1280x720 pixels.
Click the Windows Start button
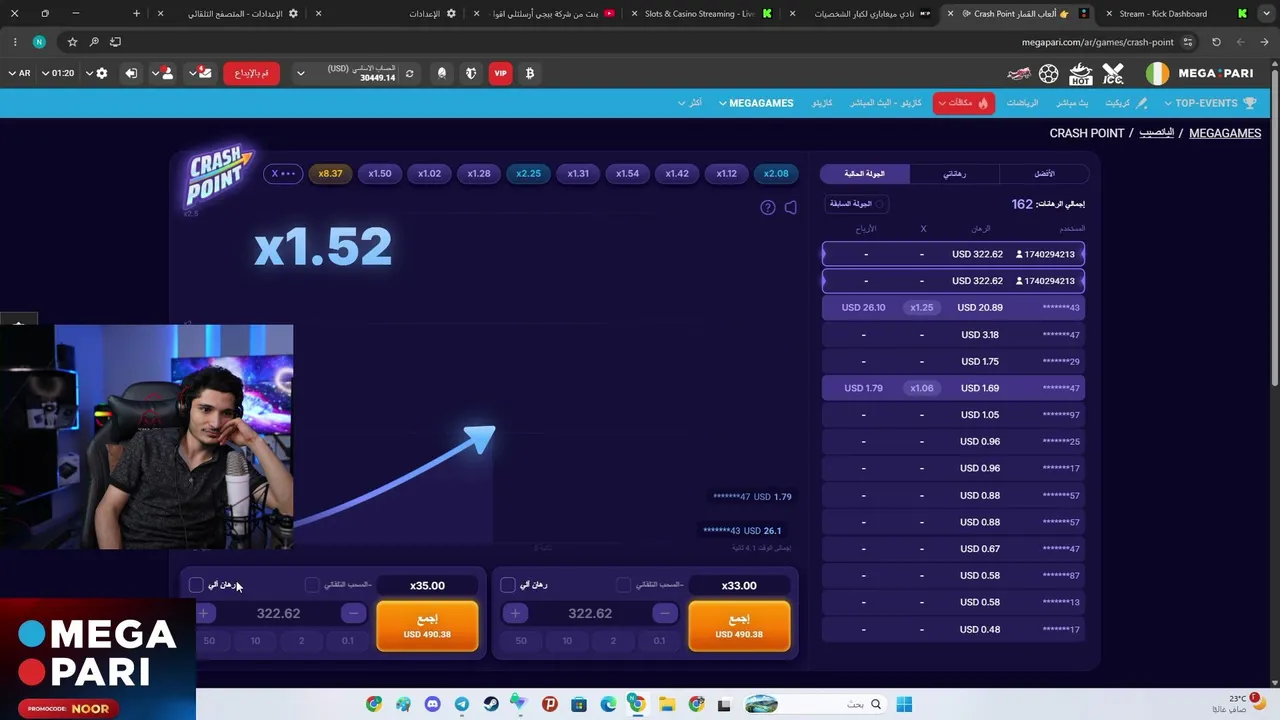coord(904,704)
